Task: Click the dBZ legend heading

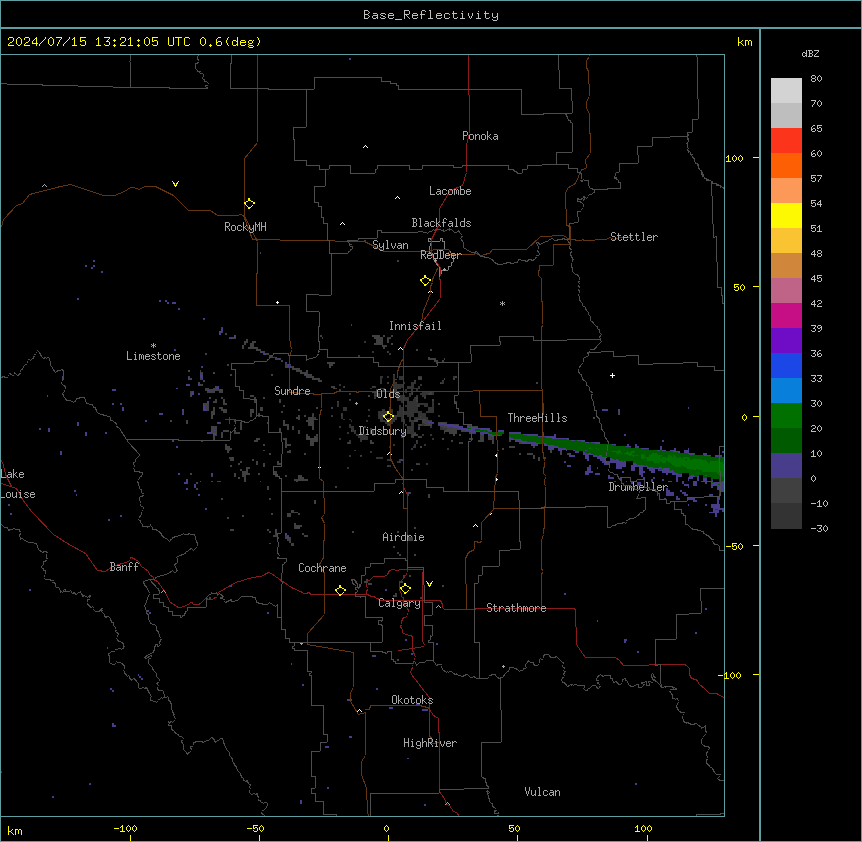Action: [810, 53]
